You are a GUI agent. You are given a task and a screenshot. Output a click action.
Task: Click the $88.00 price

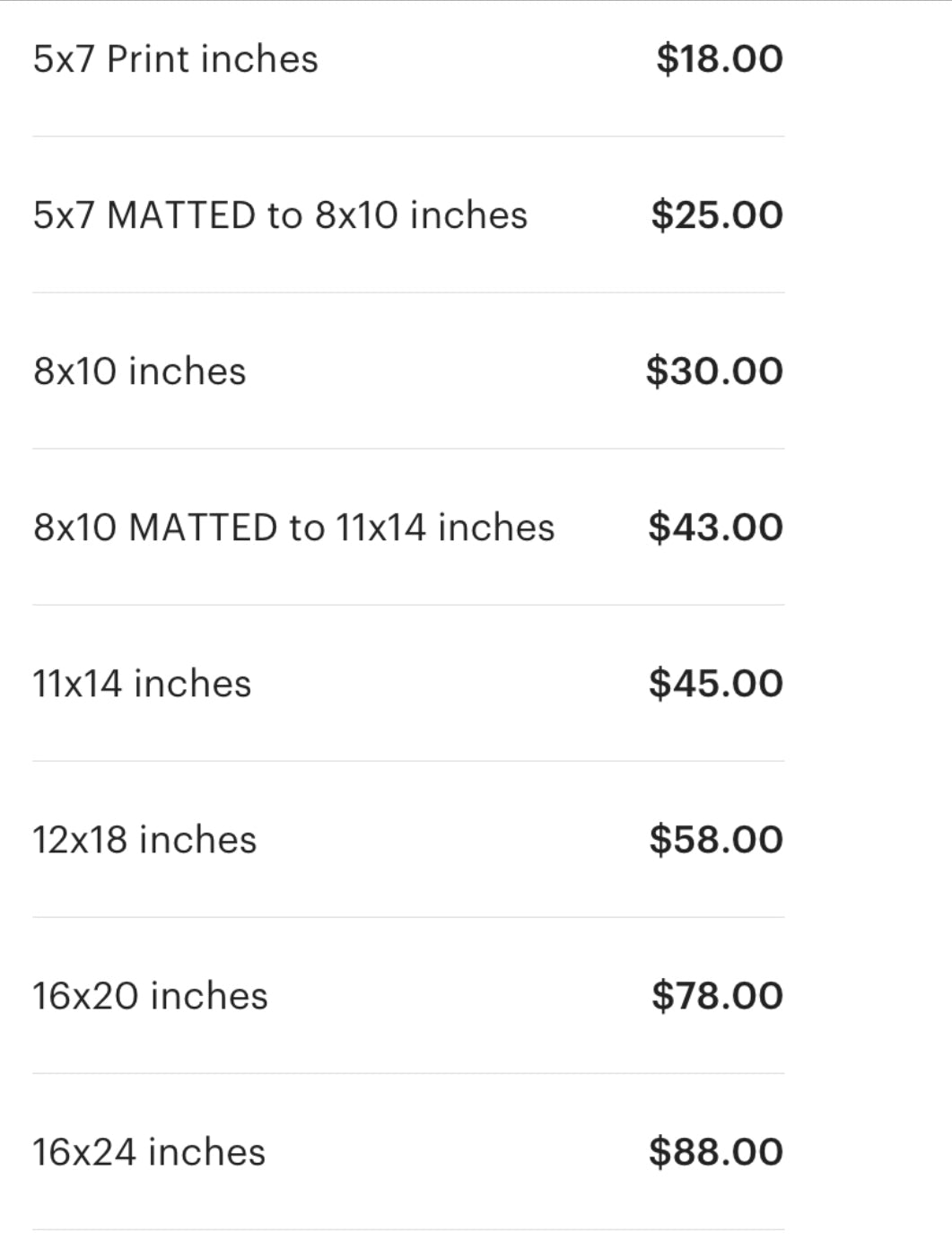[x=716, y=1152]
